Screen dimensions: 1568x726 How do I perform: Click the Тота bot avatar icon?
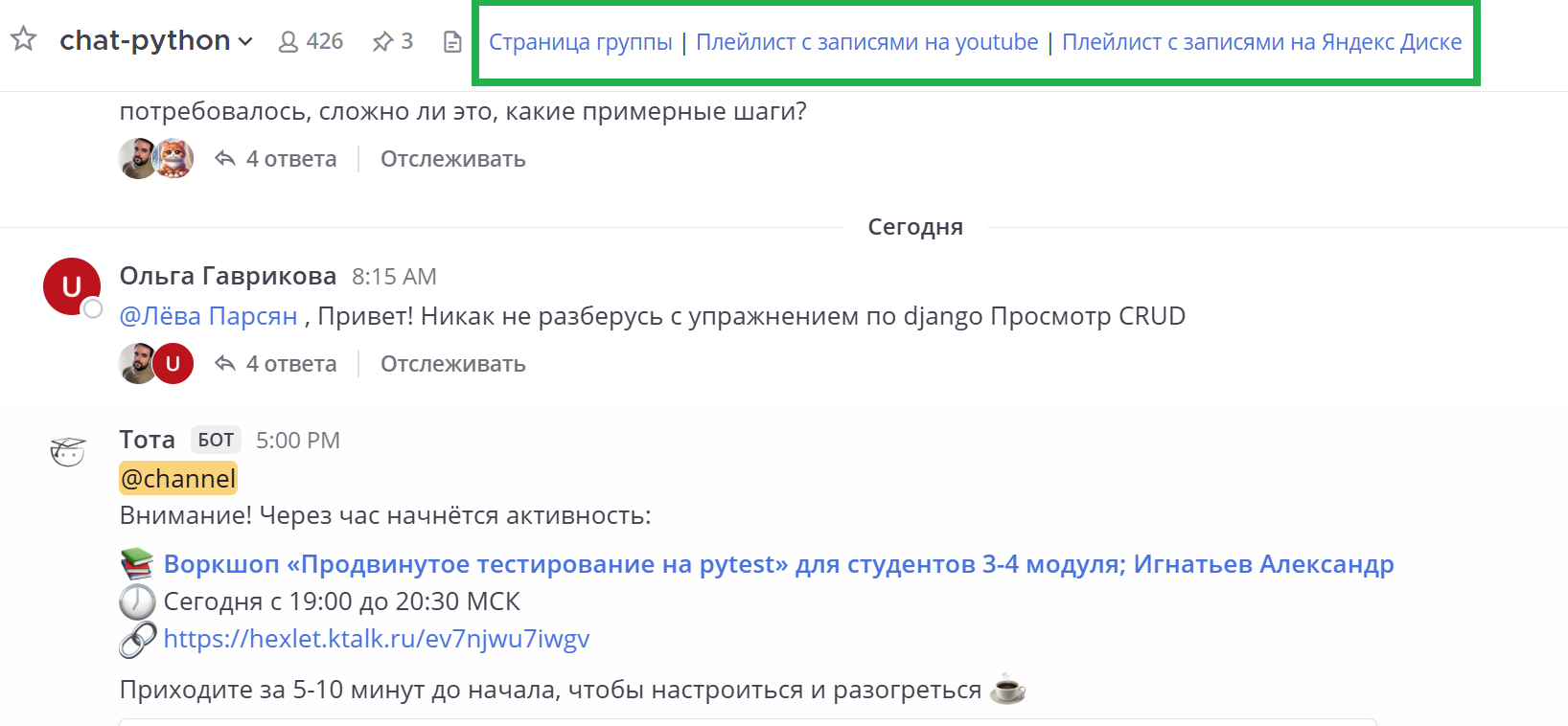68,450
